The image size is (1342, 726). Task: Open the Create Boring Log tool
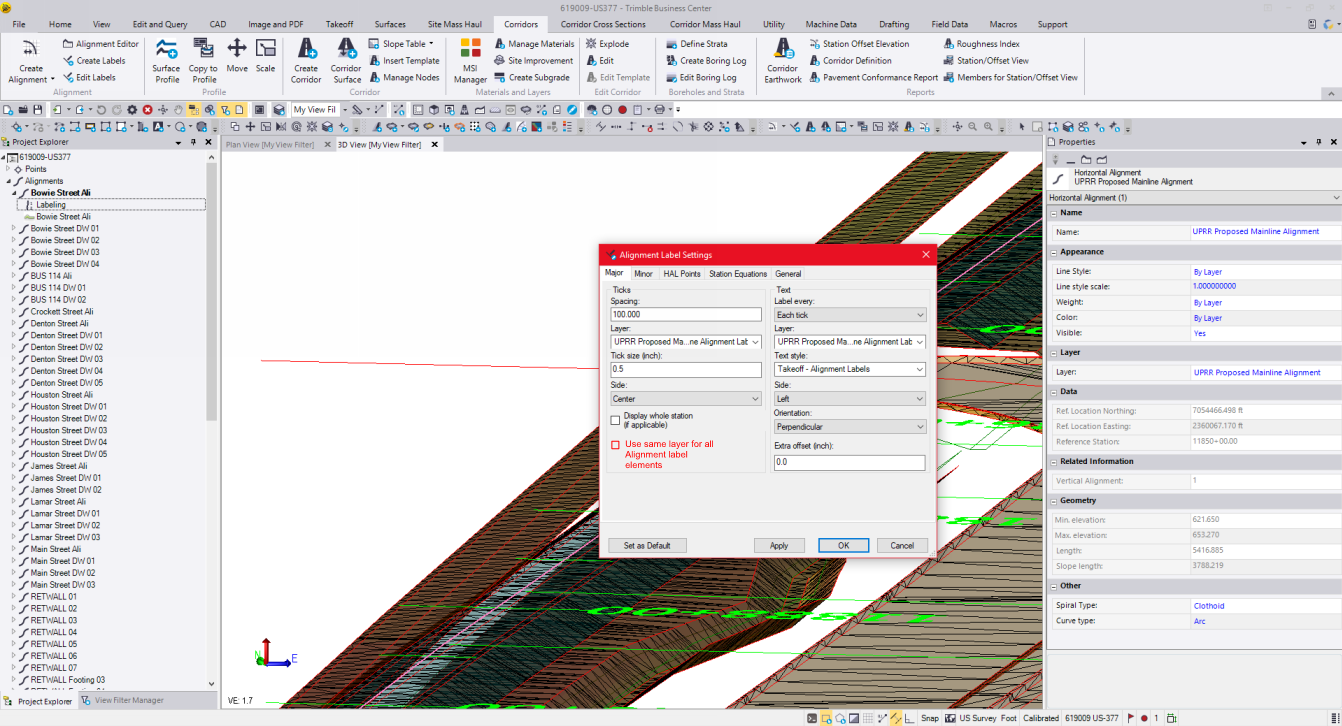tap(706, 61)
